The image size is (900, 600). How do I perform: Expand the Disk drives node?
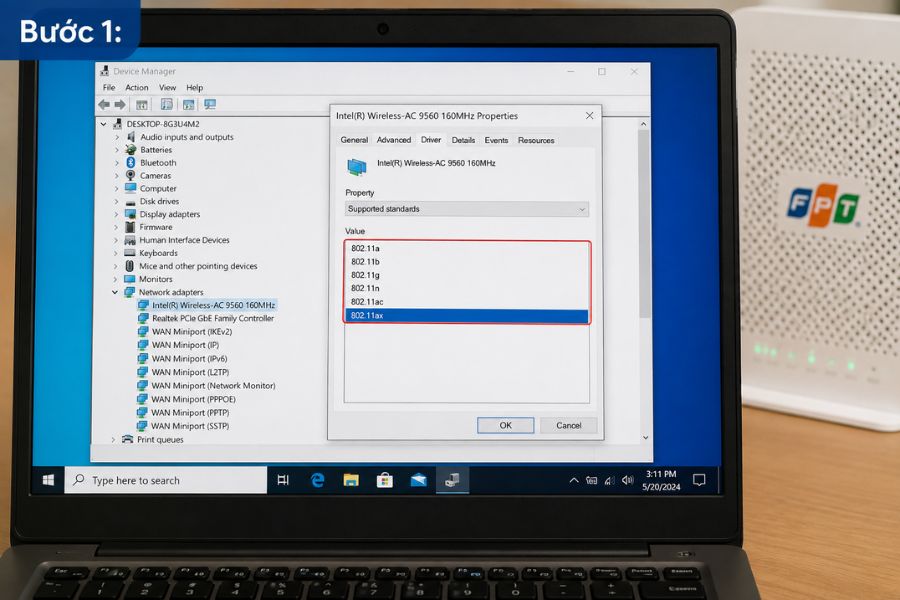[117, 202]
